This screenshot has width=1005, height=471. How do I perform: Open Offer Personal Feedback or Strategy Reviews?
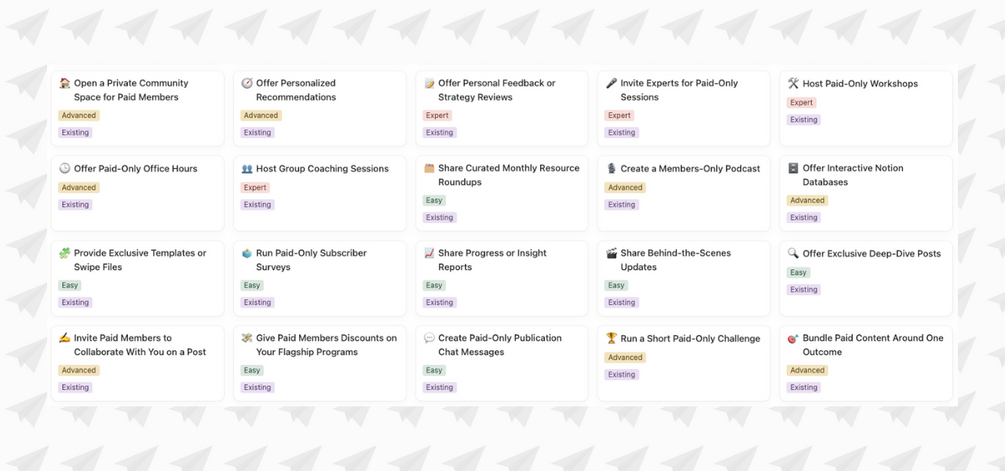point(496,90)
